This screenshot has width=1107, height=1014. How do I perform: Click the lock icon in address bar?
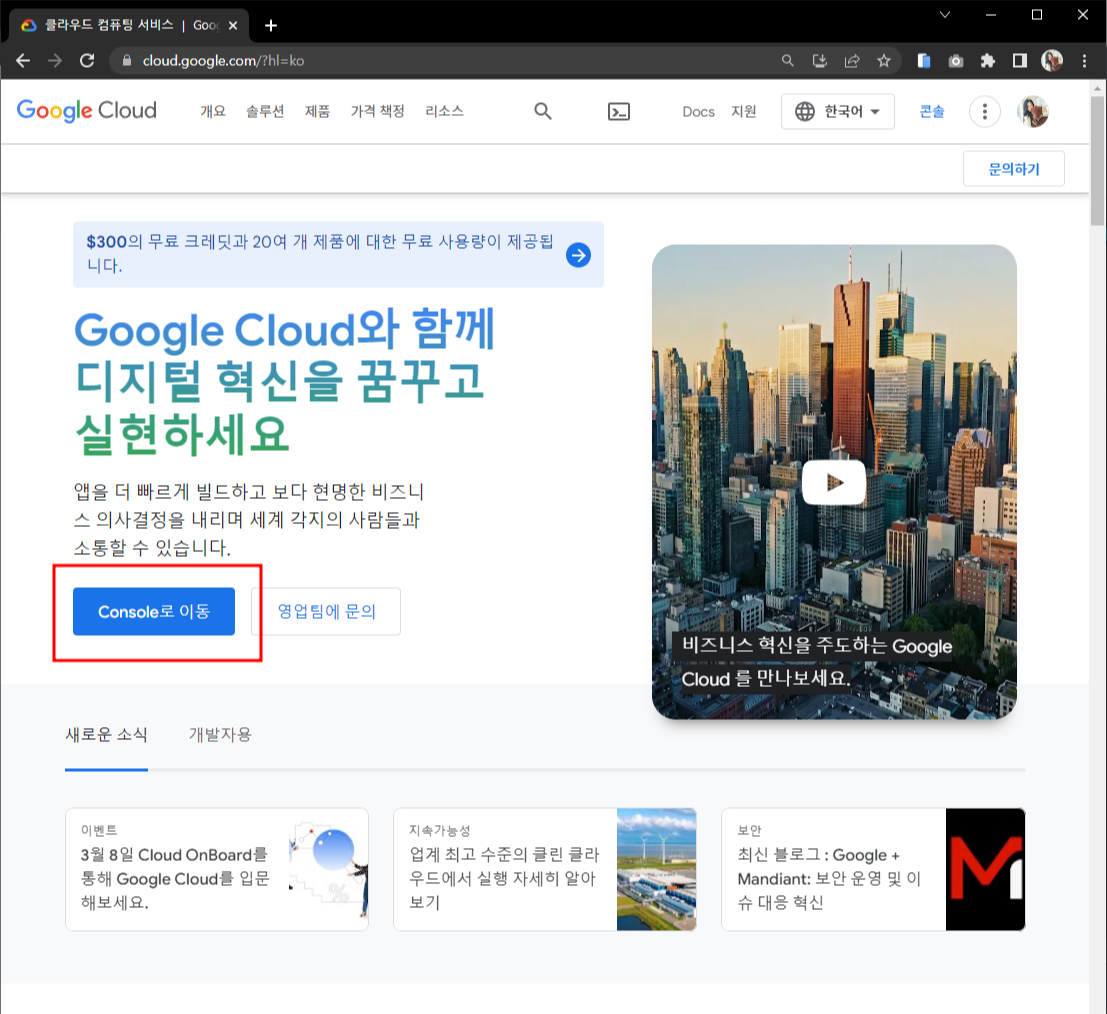point(127,61)
